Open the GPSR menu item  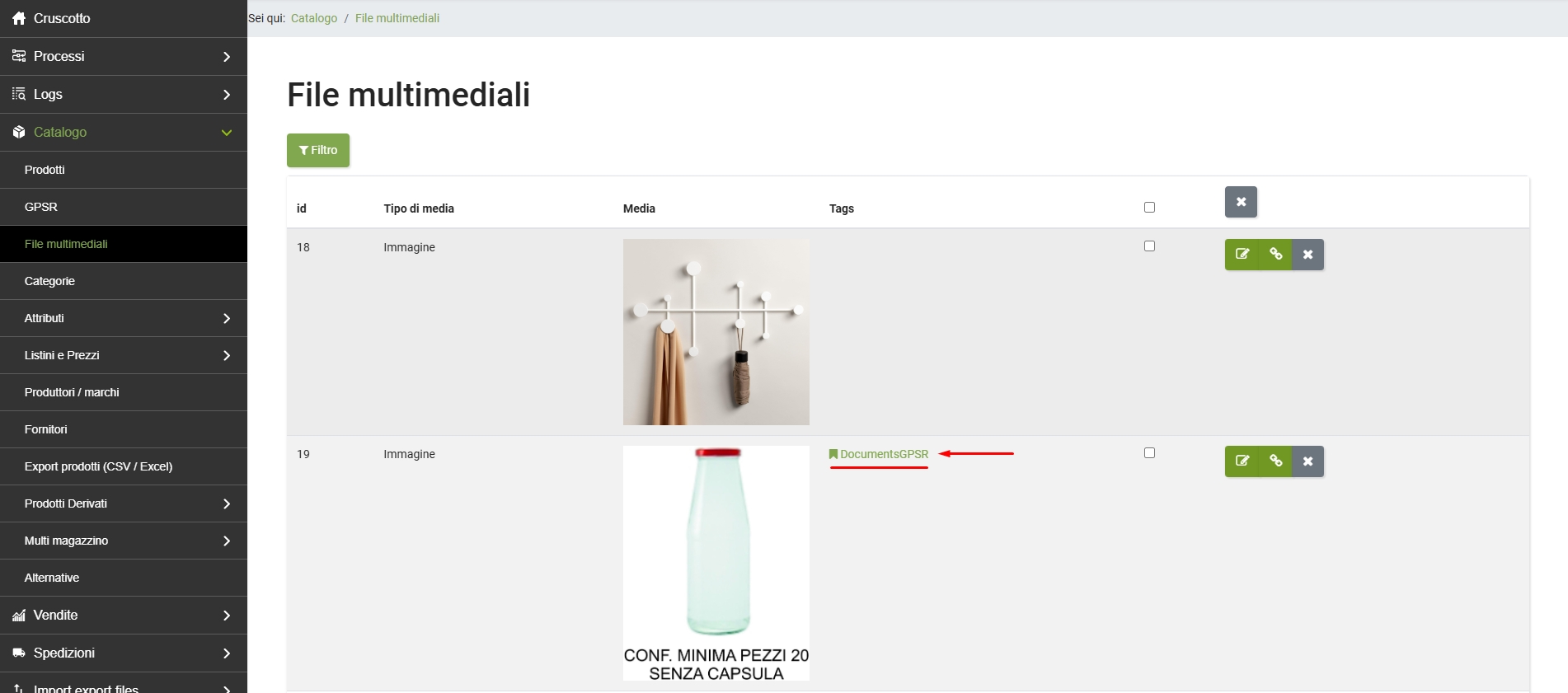point(124,207)
